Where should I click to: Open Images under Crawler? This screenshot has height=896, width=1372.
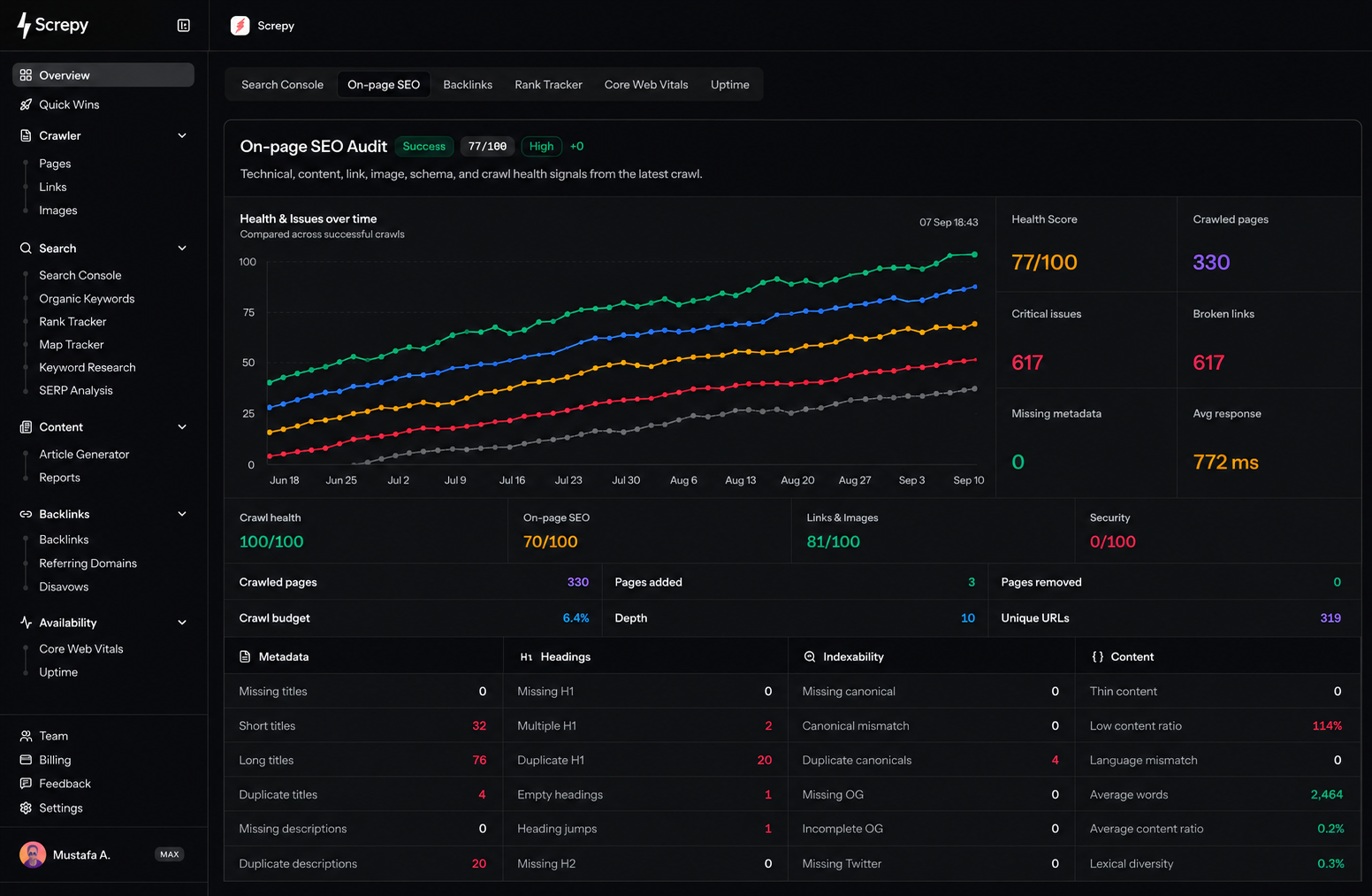[58, 211]
